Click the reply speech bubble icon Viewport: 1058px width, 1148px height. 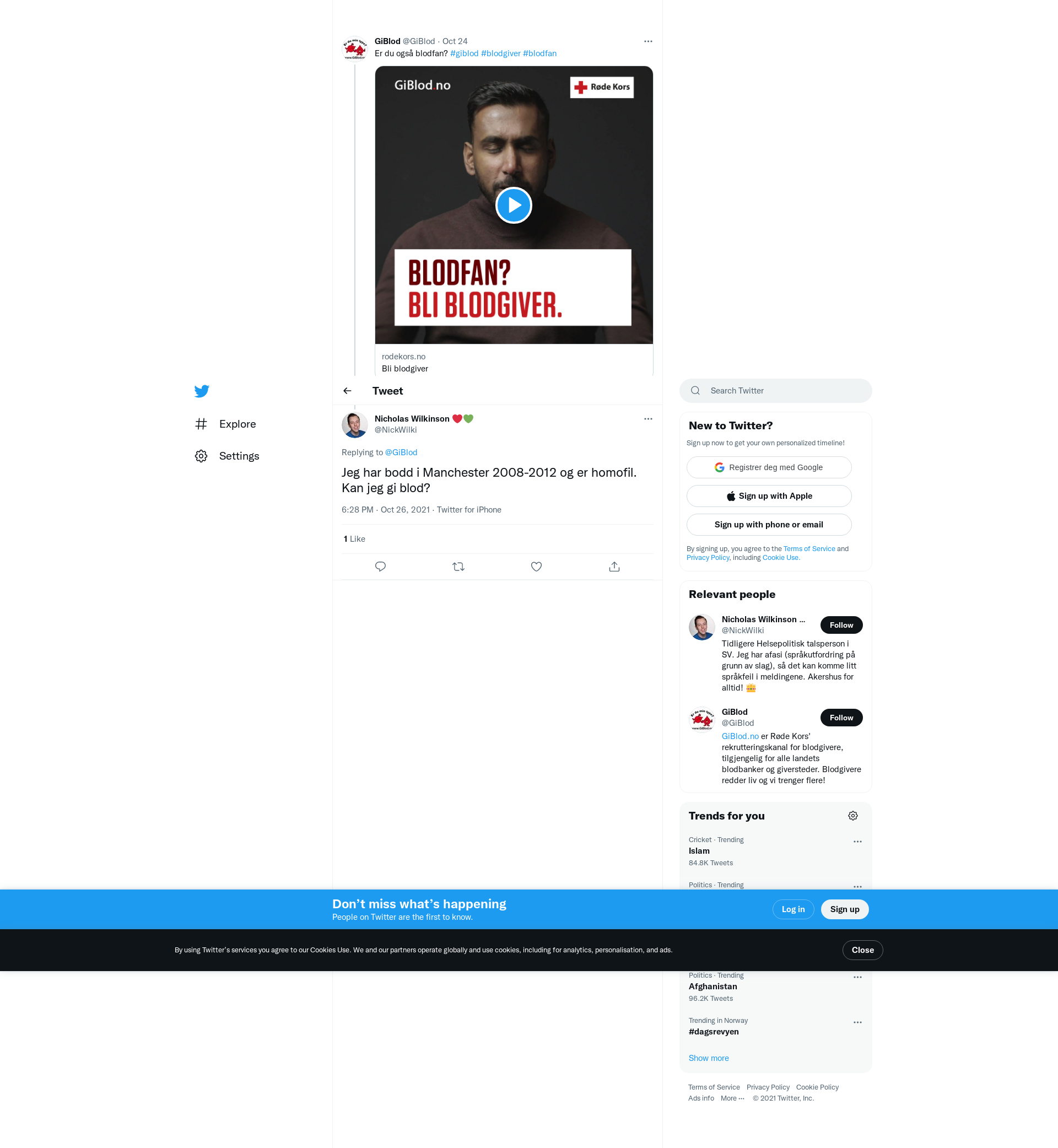click(x=380, y=566)
